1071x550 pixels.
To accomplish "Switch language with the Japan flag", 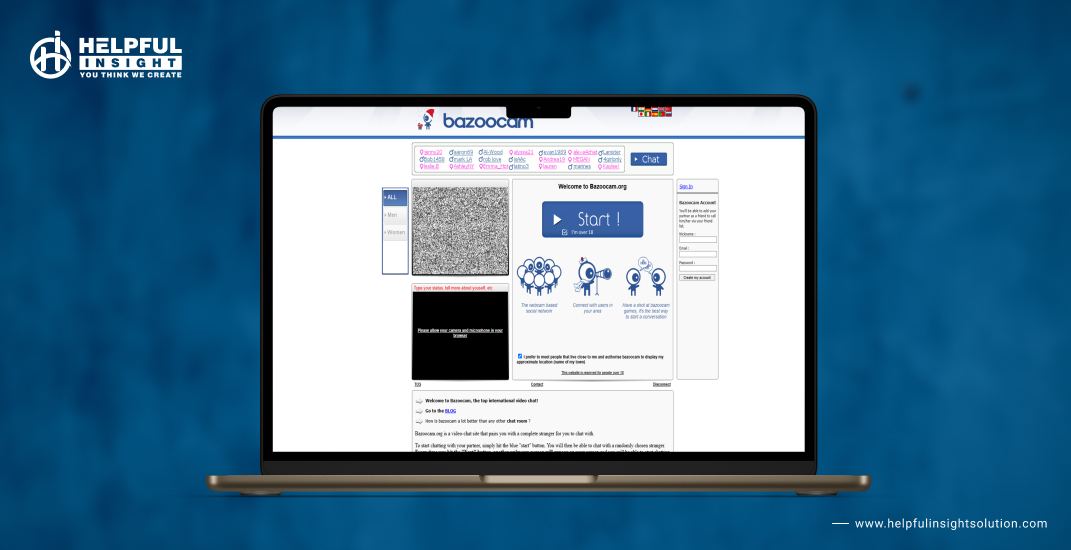I will click(x=641, y=114).
